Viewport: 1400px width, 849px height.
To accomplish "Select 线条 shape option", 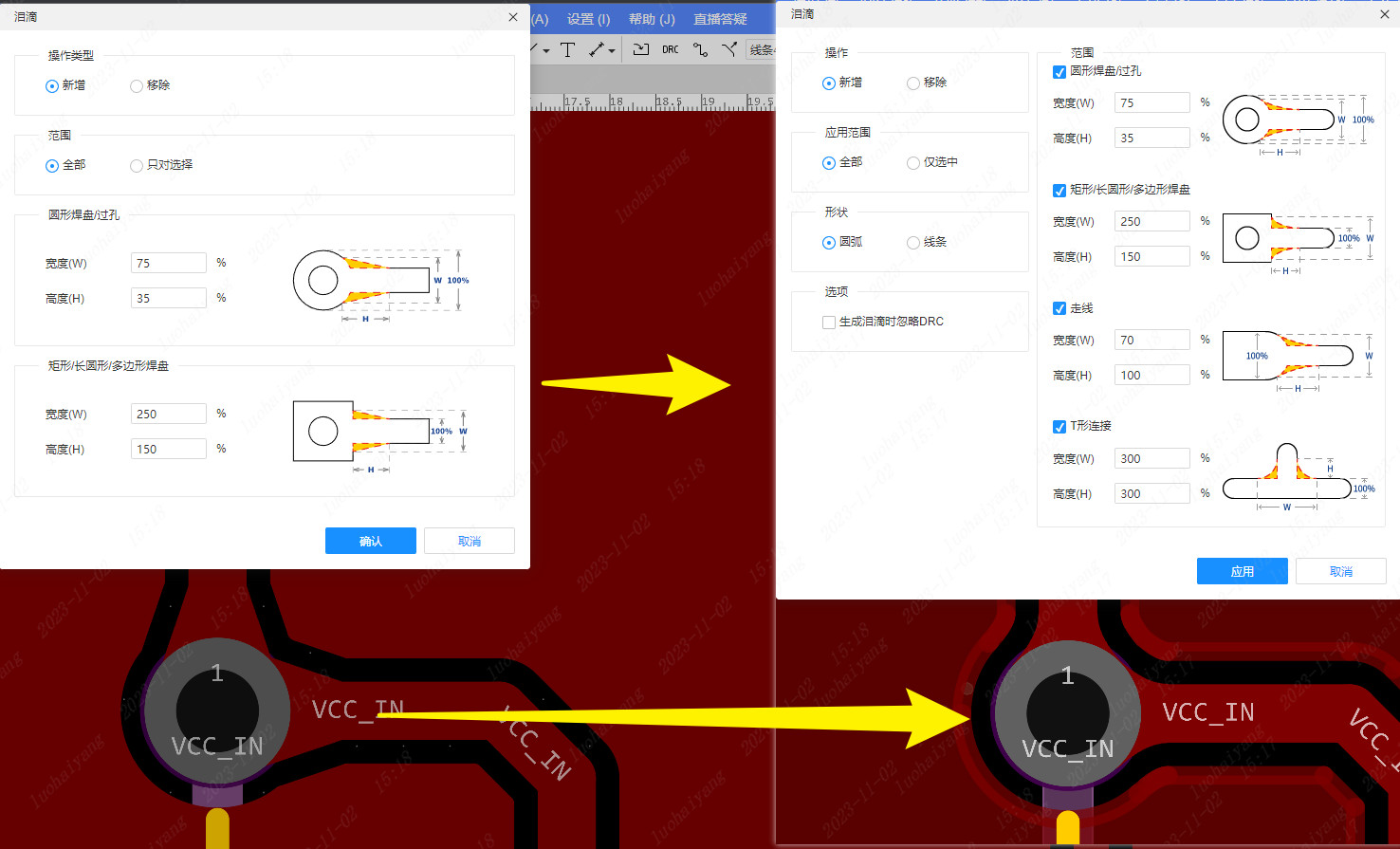I will [927, 242].
